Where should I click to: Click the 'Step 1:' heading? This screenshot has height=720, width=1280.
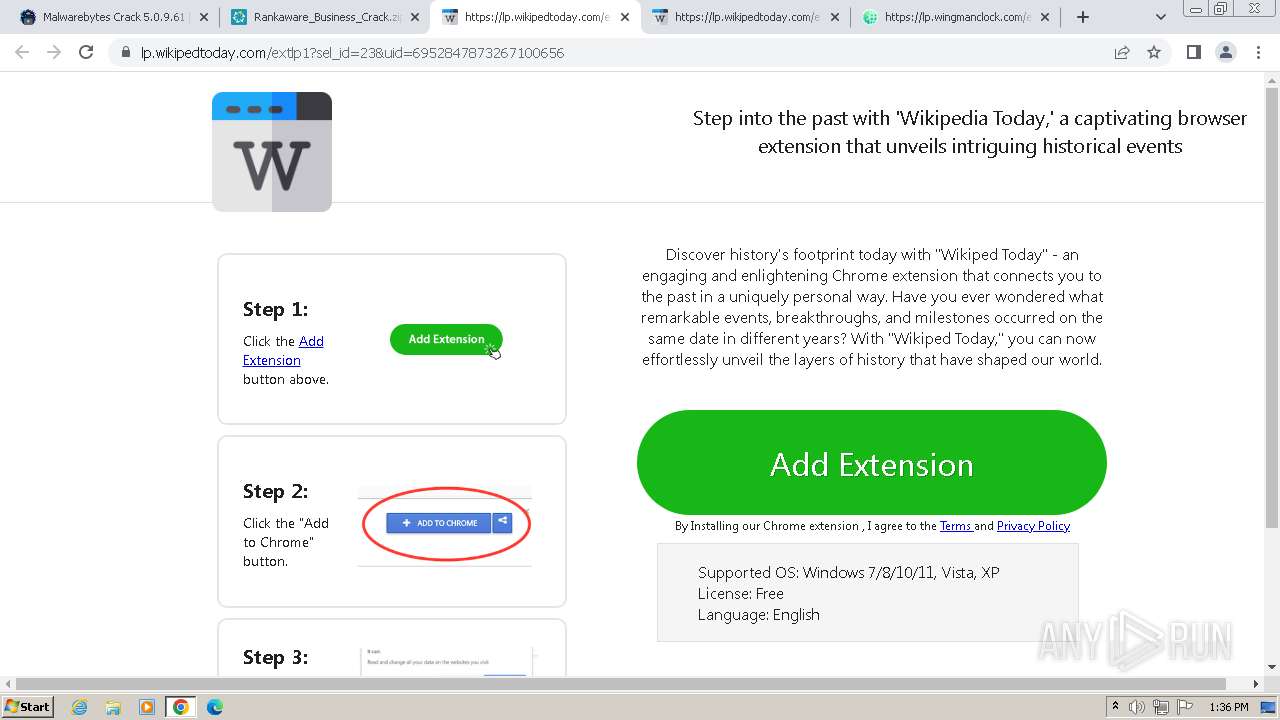[x=275, y=309]
